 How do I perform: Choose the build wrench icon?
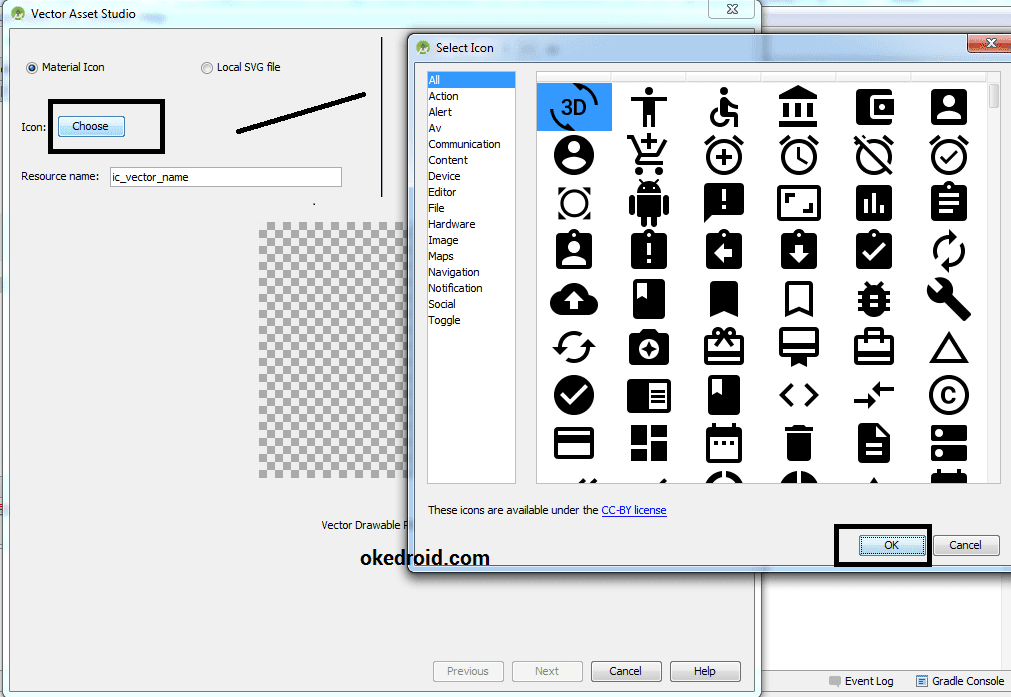(x=948, y=299)
